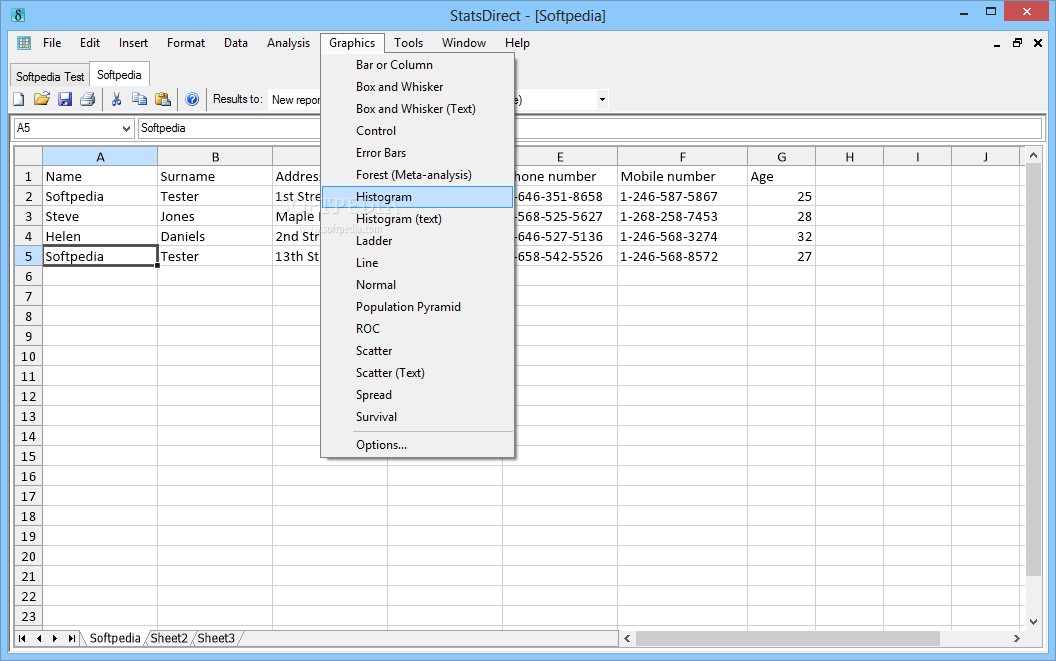Image resolution: width=1056 pixels, height=661 pixels.
Task: Close the Graphics menu header
Action: [x=352, y=43]
